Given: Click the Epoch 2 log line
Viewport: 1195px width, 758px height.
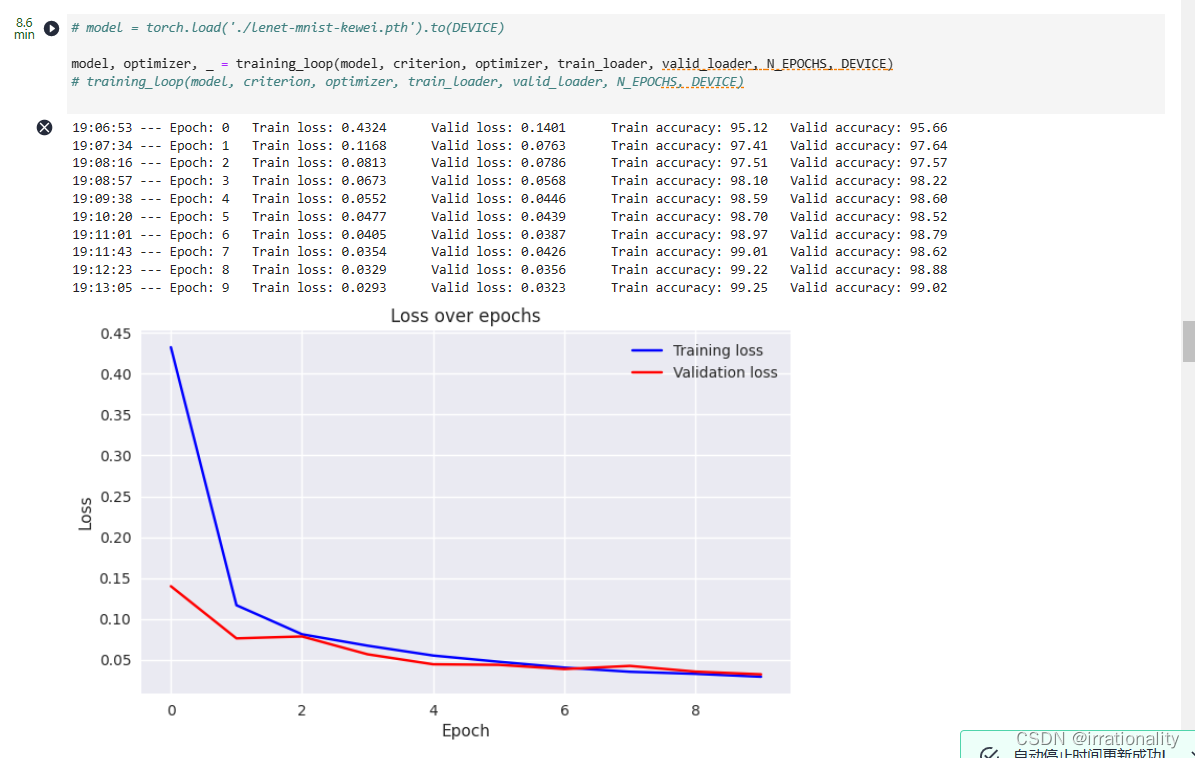Looking at the screenshot, I should click(x=509, y=163).
